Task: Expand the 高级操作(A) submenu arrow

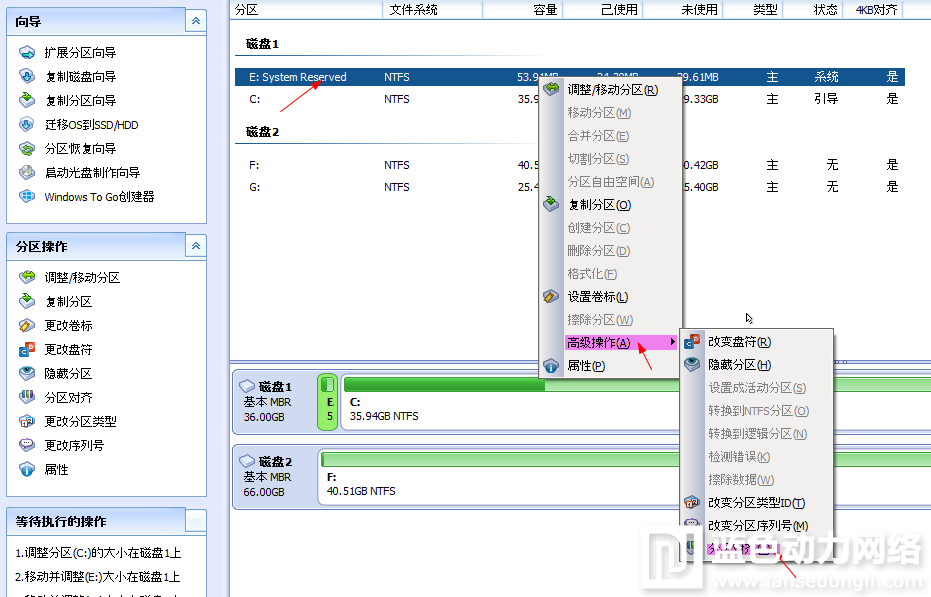Action: tap(672, 343)
